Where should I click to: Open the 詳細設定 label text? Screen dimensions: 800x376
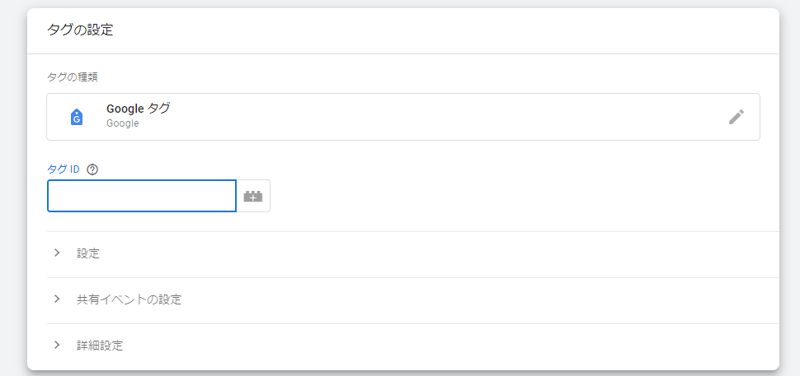point(100,345)
